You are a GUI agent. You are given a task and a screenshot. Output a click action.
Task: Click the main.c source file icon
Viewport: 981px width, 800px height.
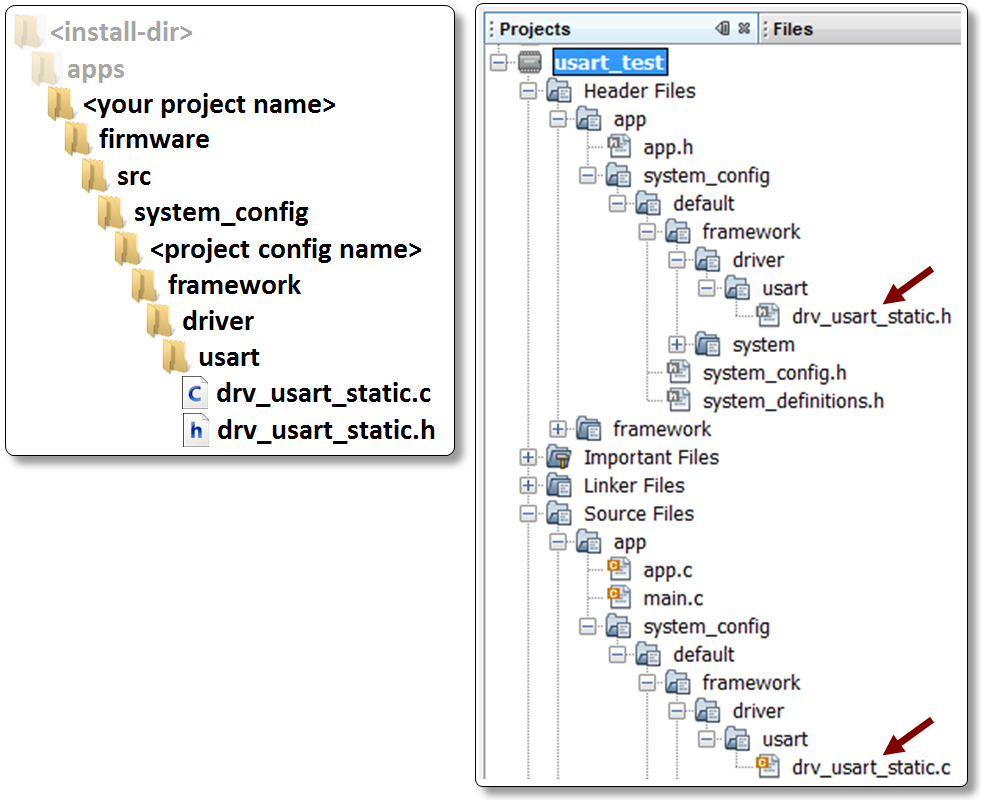click(619, 598)
